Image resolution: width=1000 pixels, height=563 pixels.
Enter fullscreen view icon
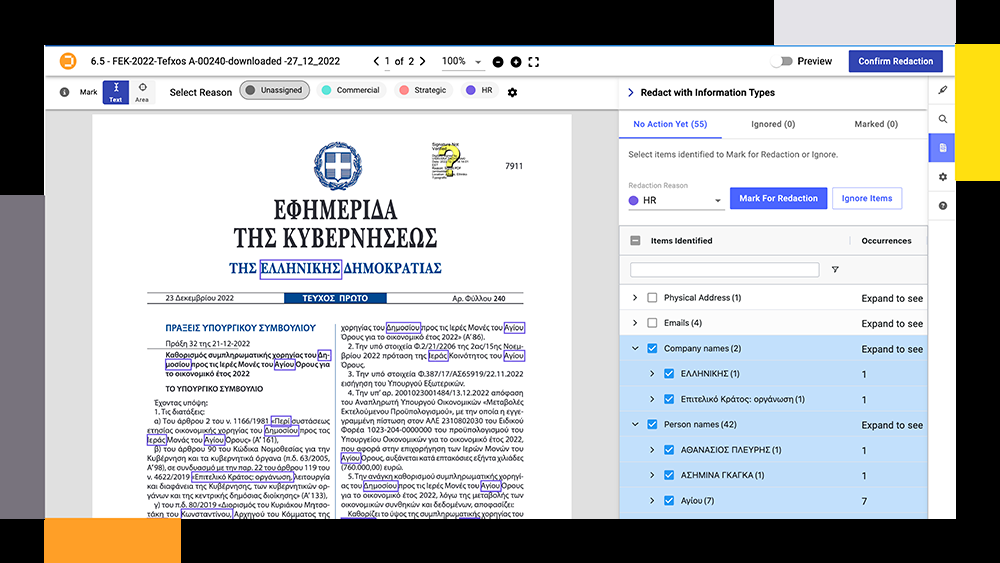click(534, 62)
